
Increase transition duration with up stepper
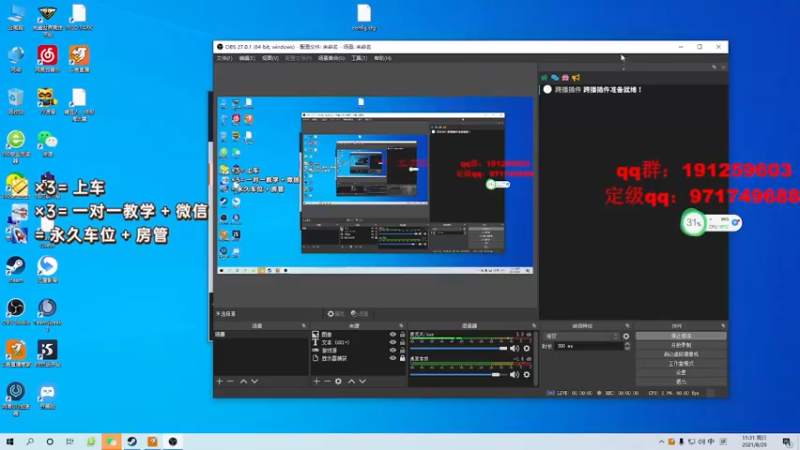(x=627, y=344)
